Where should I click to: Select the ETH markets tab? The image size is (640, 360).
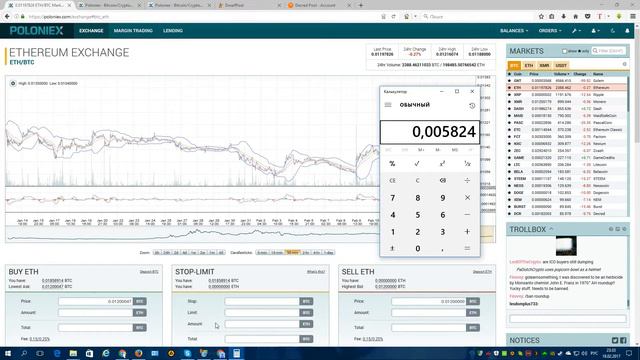(x=529, y=65)
